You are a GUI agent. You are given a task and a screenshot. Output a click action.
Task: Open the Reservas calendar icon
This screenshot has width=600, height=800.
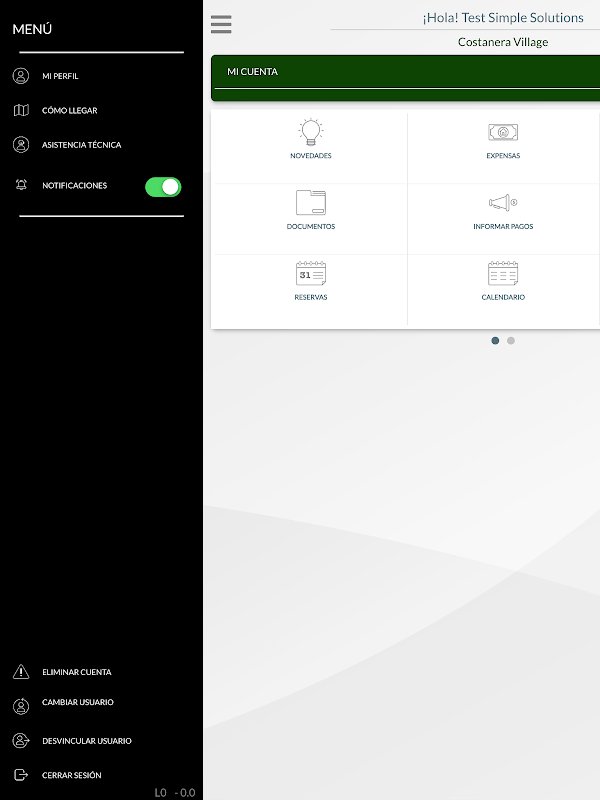point(311,273)
